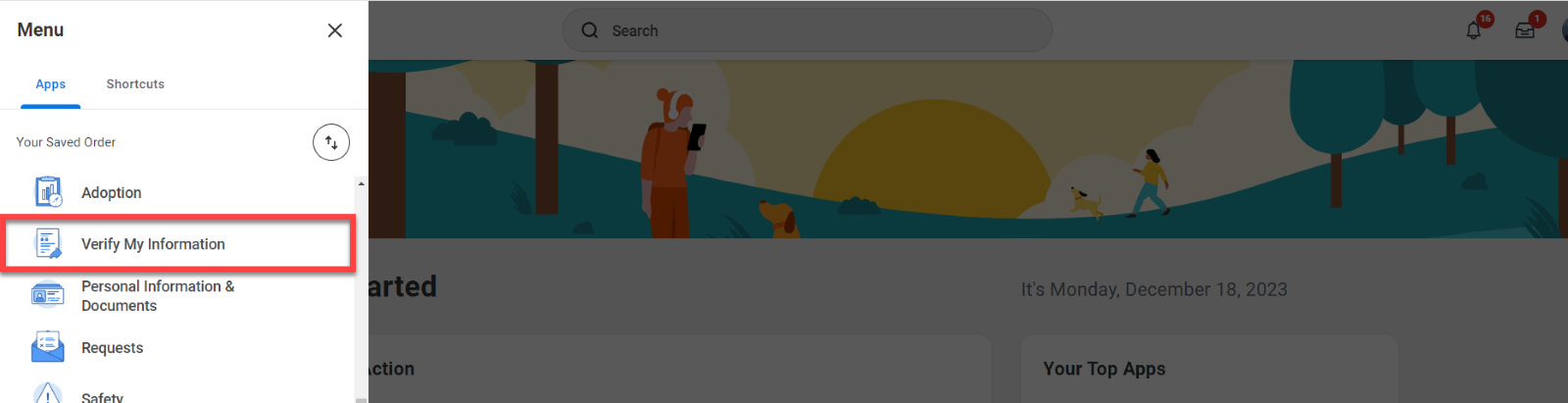The height and width of the screenshot is (403, 1568).
Task: Click the Your Saved Order label
Action: 66,142
